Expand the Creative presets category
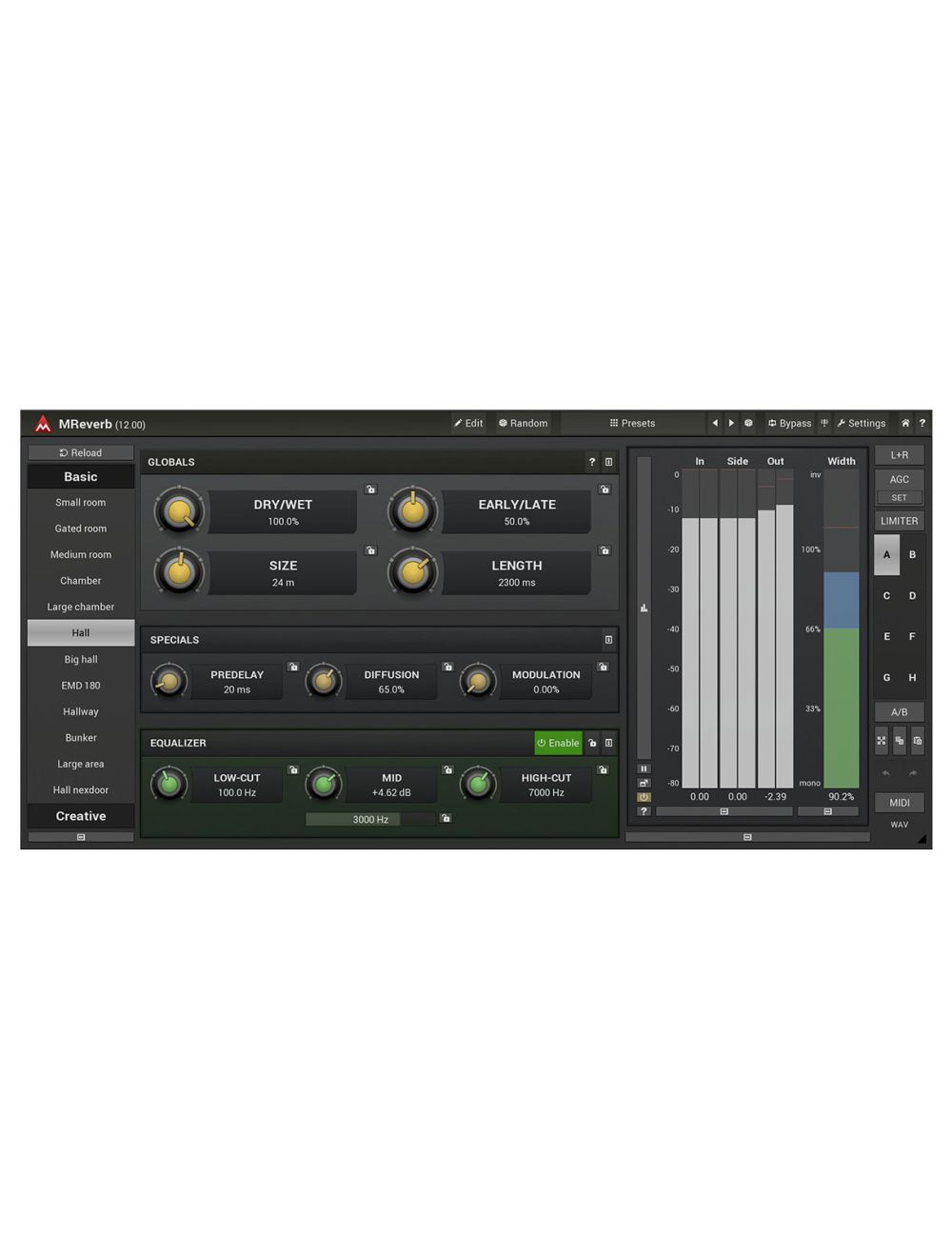 coord(81,816)
